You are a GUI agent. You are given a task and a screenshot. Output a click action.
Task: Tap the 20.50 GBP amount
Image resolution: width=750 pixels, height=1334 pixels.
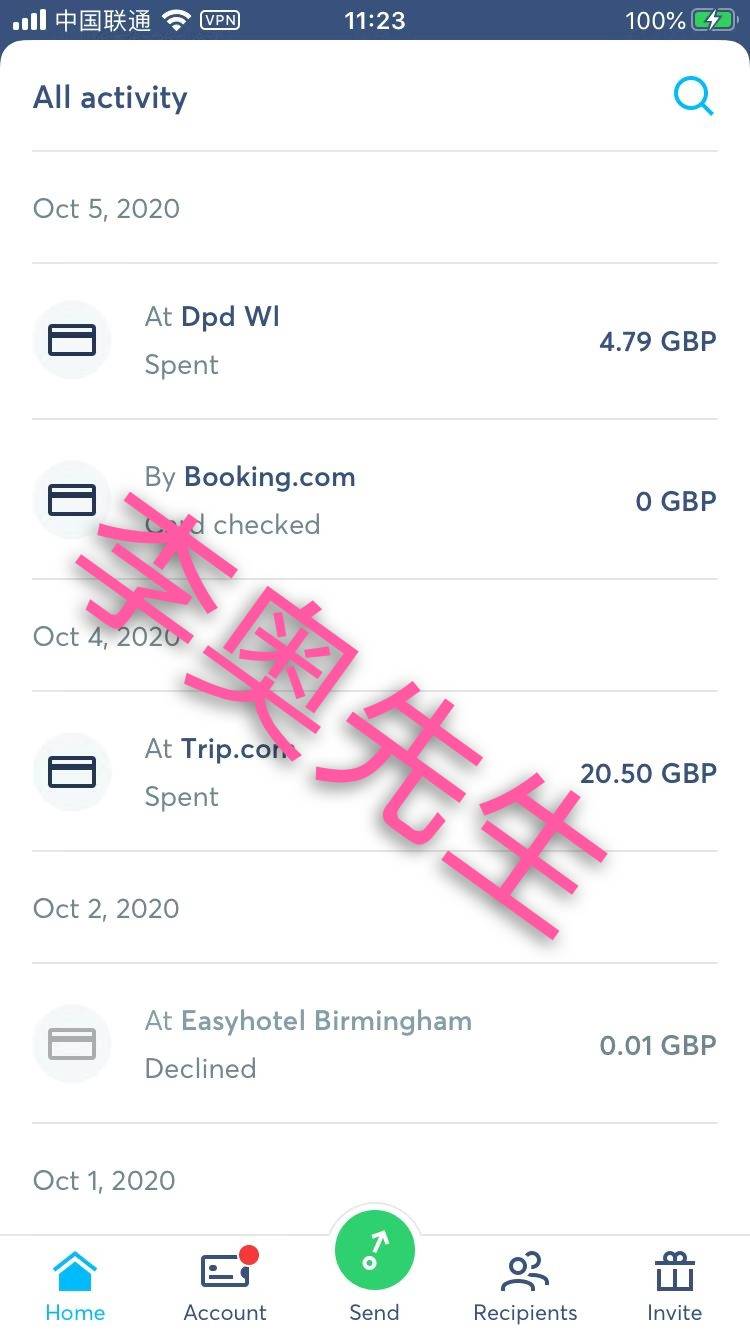pos(649,773)
